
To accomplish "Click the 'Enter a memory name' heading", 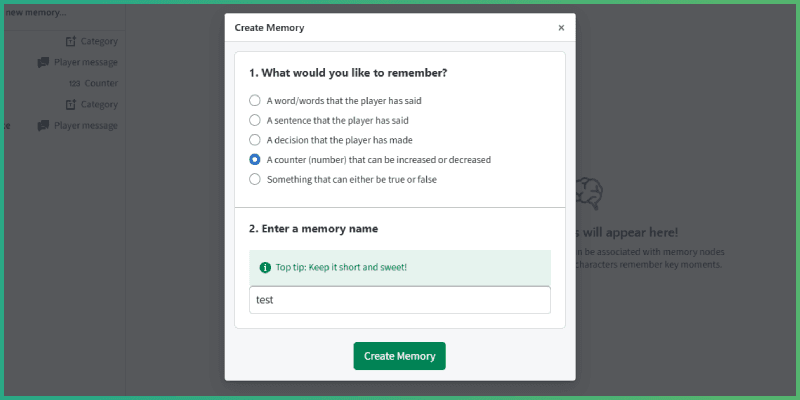I will [x=313, y=229].
